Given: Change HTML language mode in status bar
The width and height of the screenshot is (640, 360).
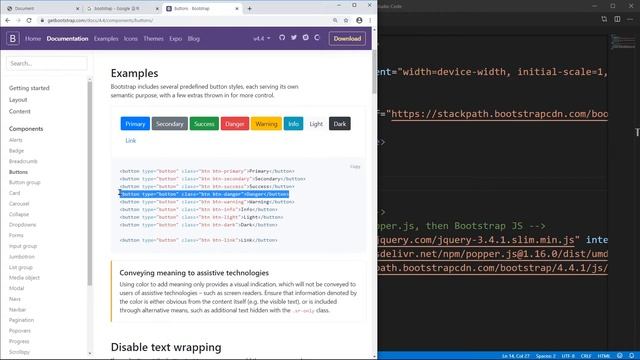Looking at the screenshot, I should (604, 356).
